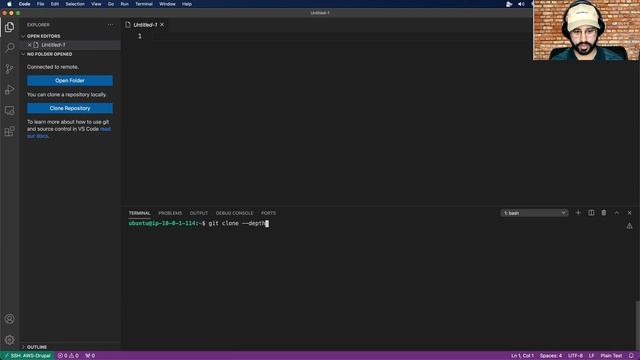The height and width of the screenshot is (360, 640).
Task: Click the volume icon in menu bar
Action: [x=521, y=4]
